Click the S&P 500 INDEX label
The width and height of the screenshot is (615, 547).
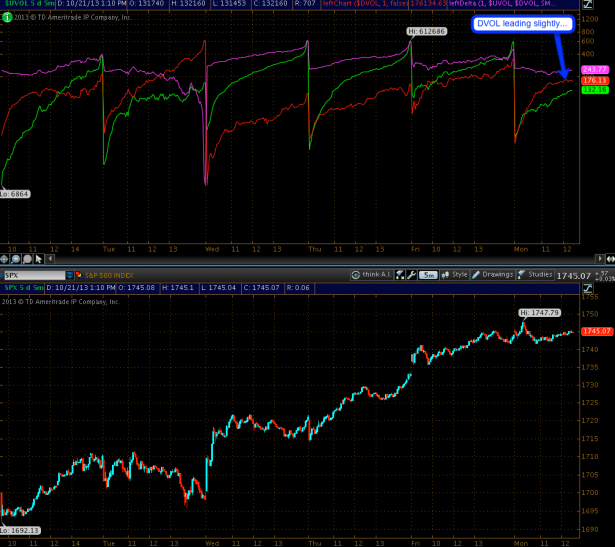click(x=109, y=275)
